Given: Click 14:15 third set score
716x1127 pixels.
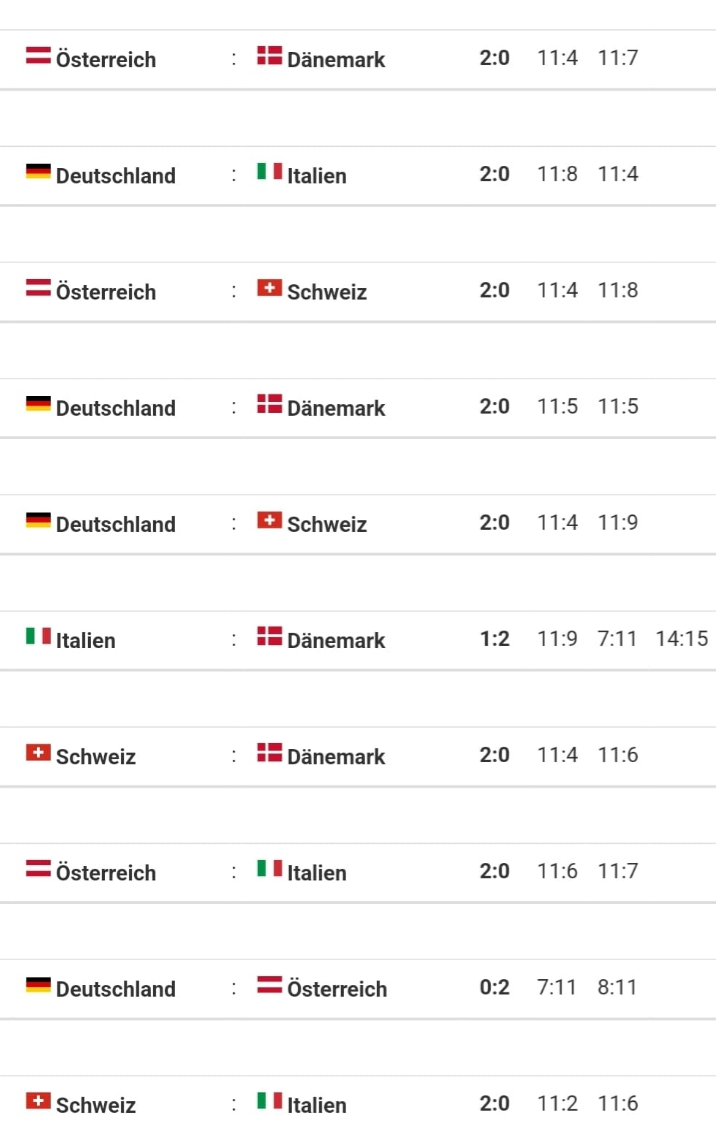Looking at the screenshot, I should (x=681, y=639).
